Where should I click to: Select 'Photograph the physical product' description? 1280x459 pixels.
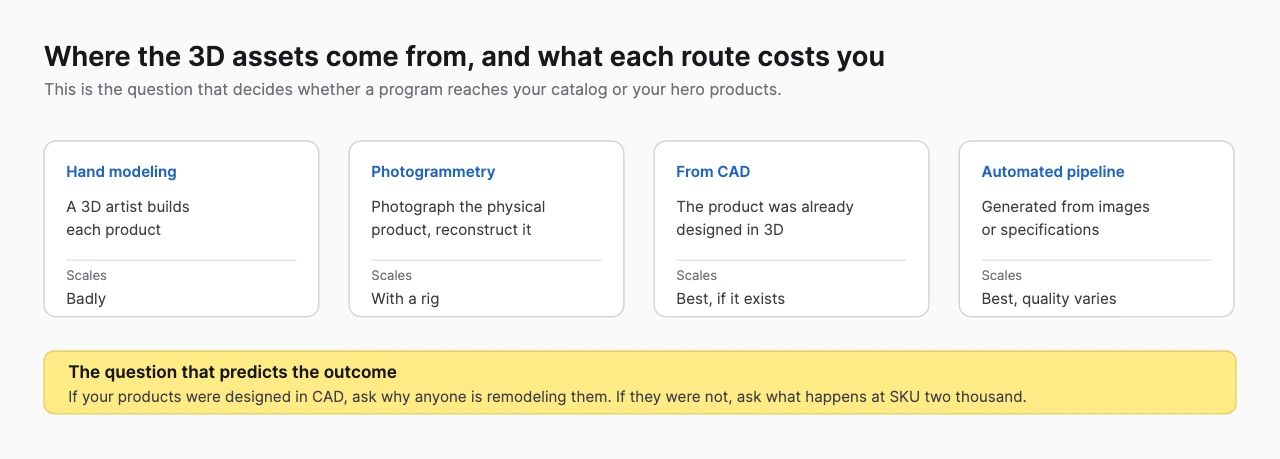pos(458,218)
